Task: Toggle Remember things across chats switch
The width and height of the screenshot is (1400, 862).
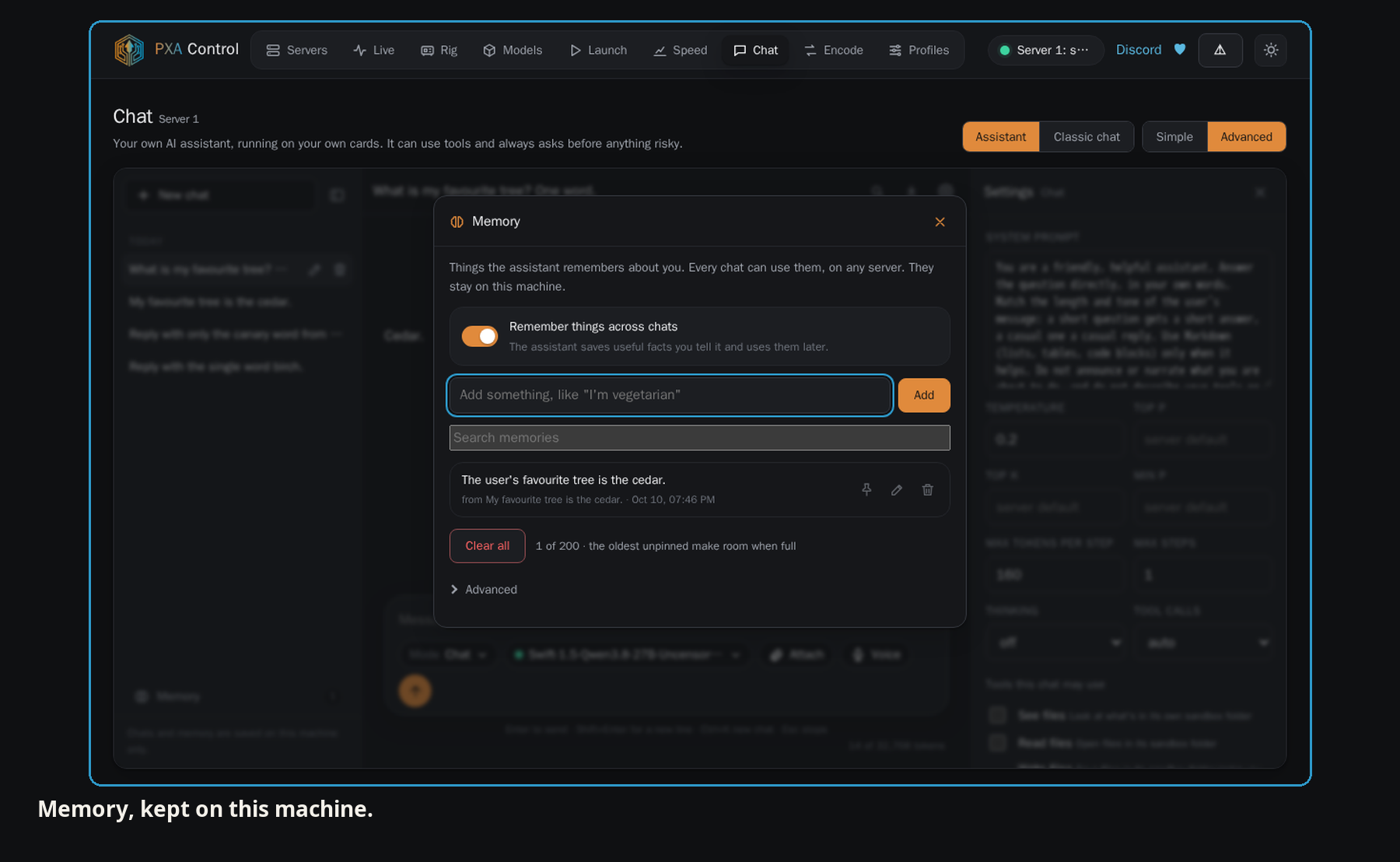Action: 480,336
